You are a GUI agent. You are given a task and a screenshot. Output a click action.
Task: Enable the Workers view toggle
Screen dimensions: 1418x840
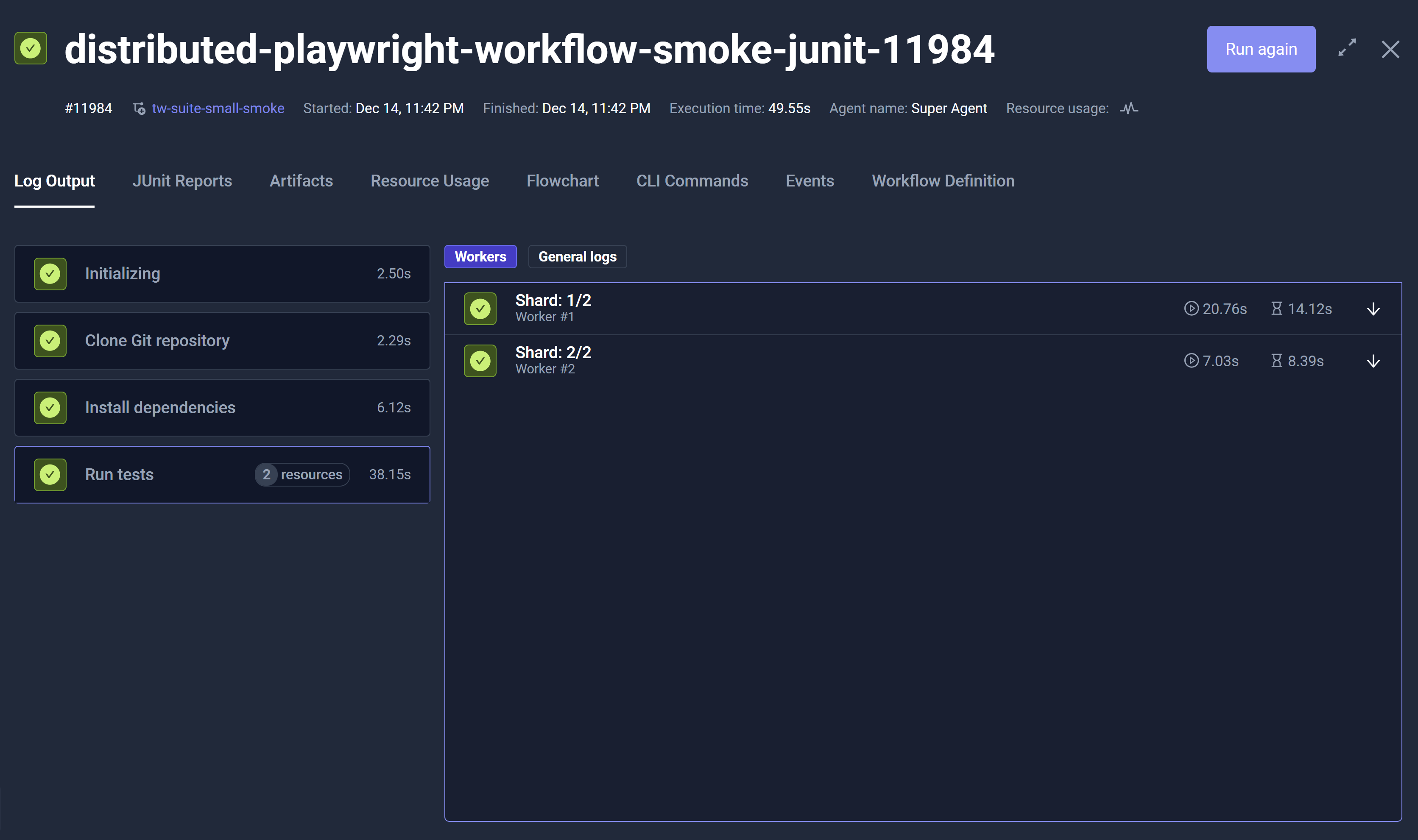480,256
